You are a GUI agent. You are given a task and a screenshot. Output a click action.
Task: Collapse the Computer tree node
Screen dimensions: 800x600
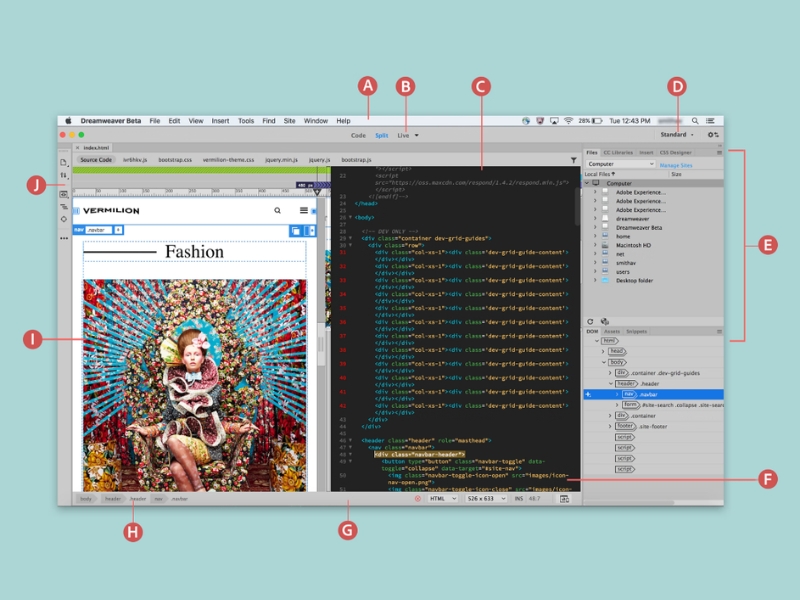pos(587,183)
